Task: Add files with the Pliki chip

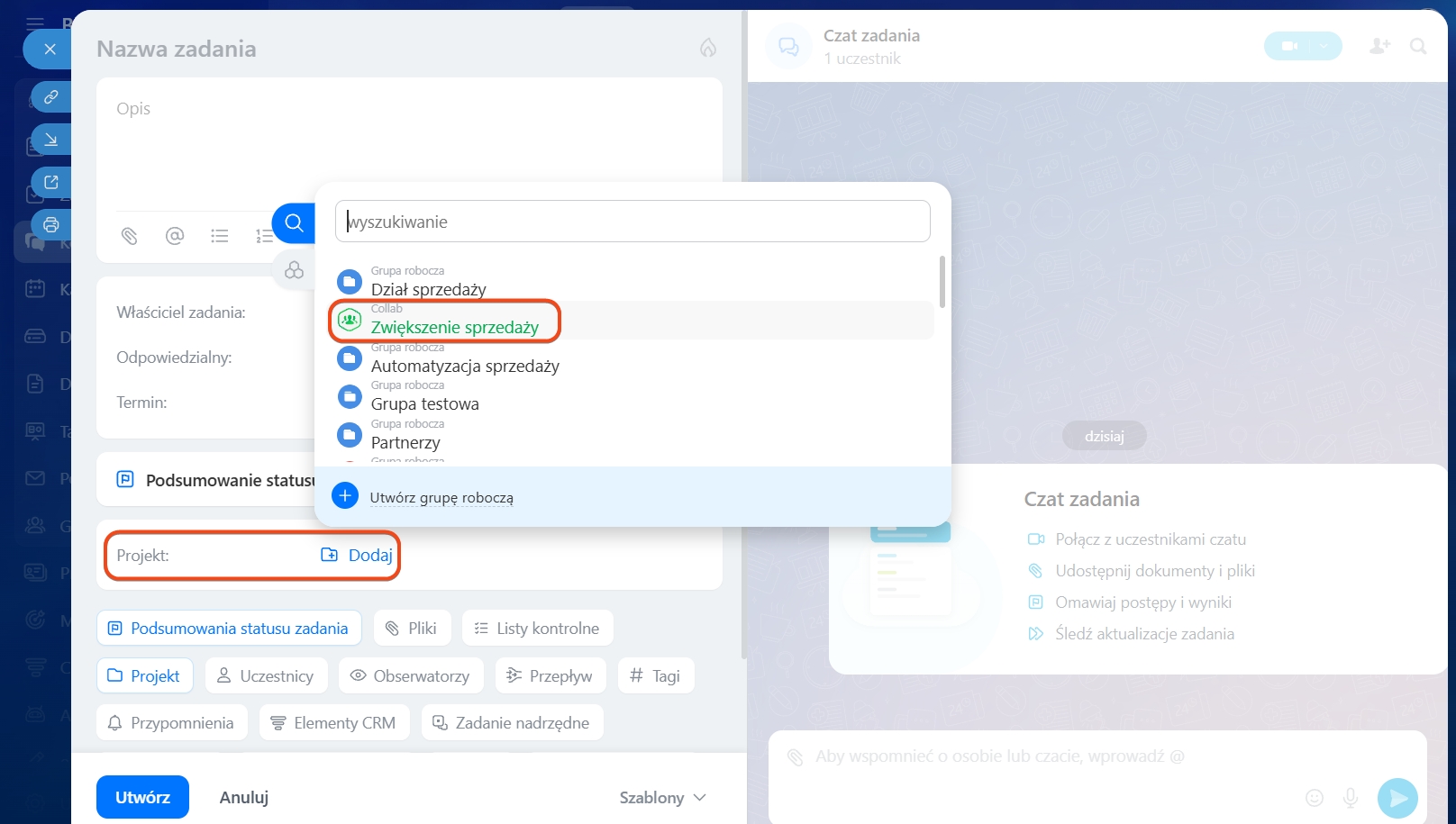Action: pyautogui.click(x=412, y=629)
